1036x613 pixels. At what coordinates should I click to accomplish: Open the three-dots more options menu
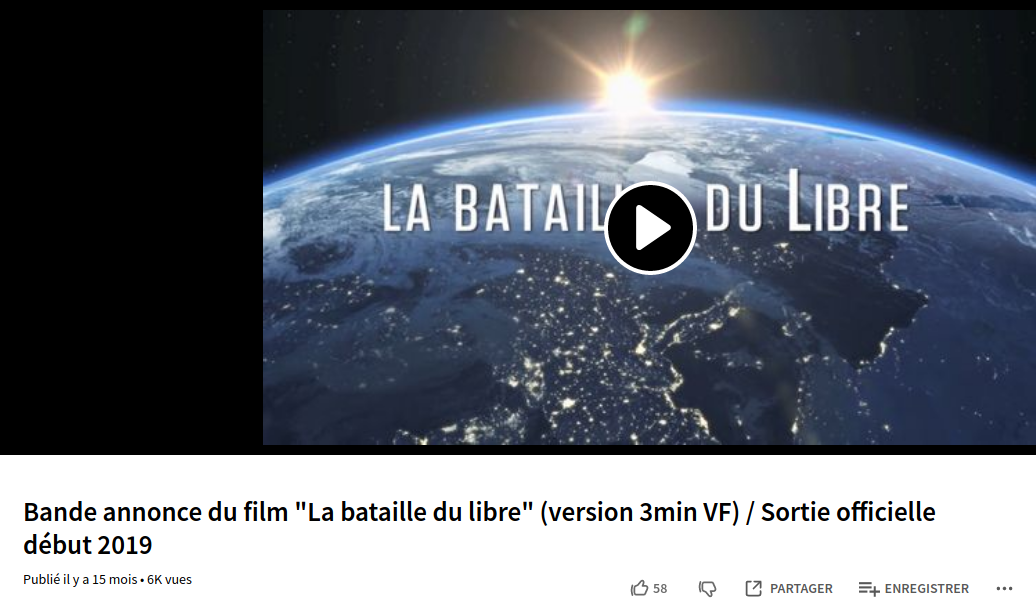1004,589
